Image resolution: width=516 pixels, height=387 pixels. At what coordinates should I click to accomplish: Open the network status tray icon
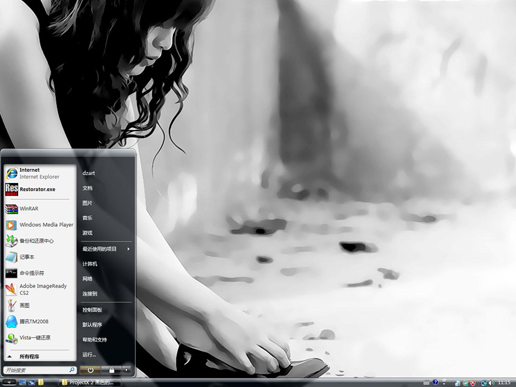coord(484,383)
